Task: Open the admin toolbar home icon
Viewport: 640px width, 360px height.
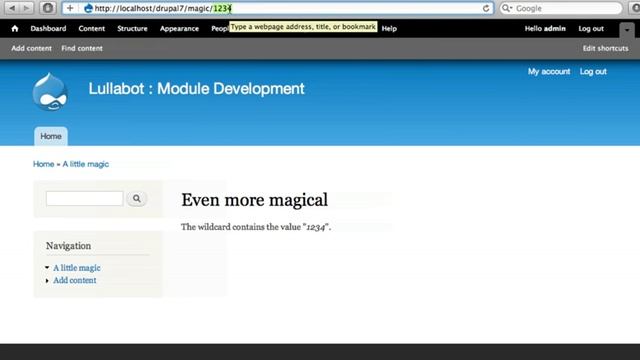Action: coord(15,29)
